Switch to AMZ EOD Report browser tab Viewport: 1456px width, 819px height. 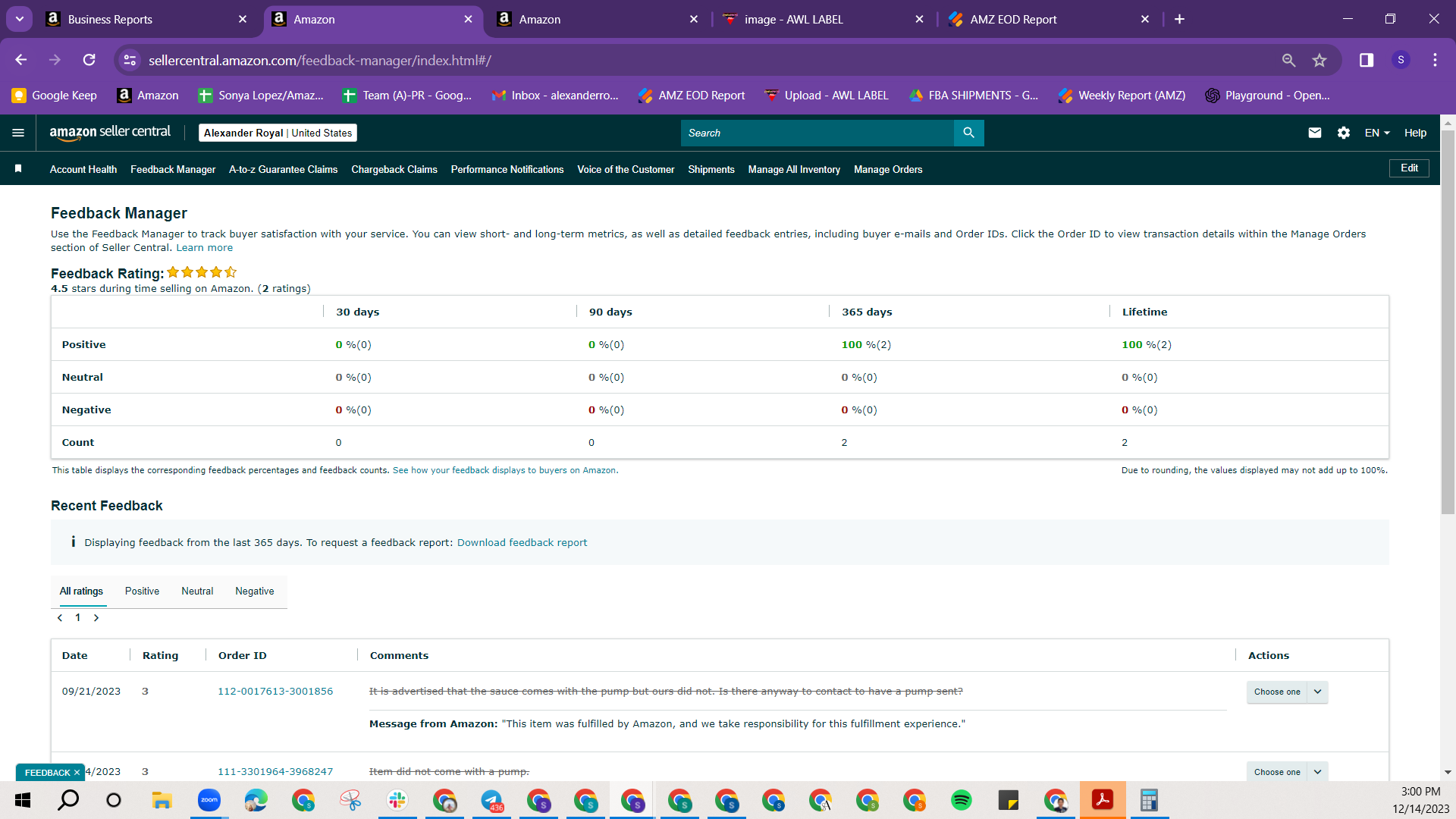tap(1050, 19)
